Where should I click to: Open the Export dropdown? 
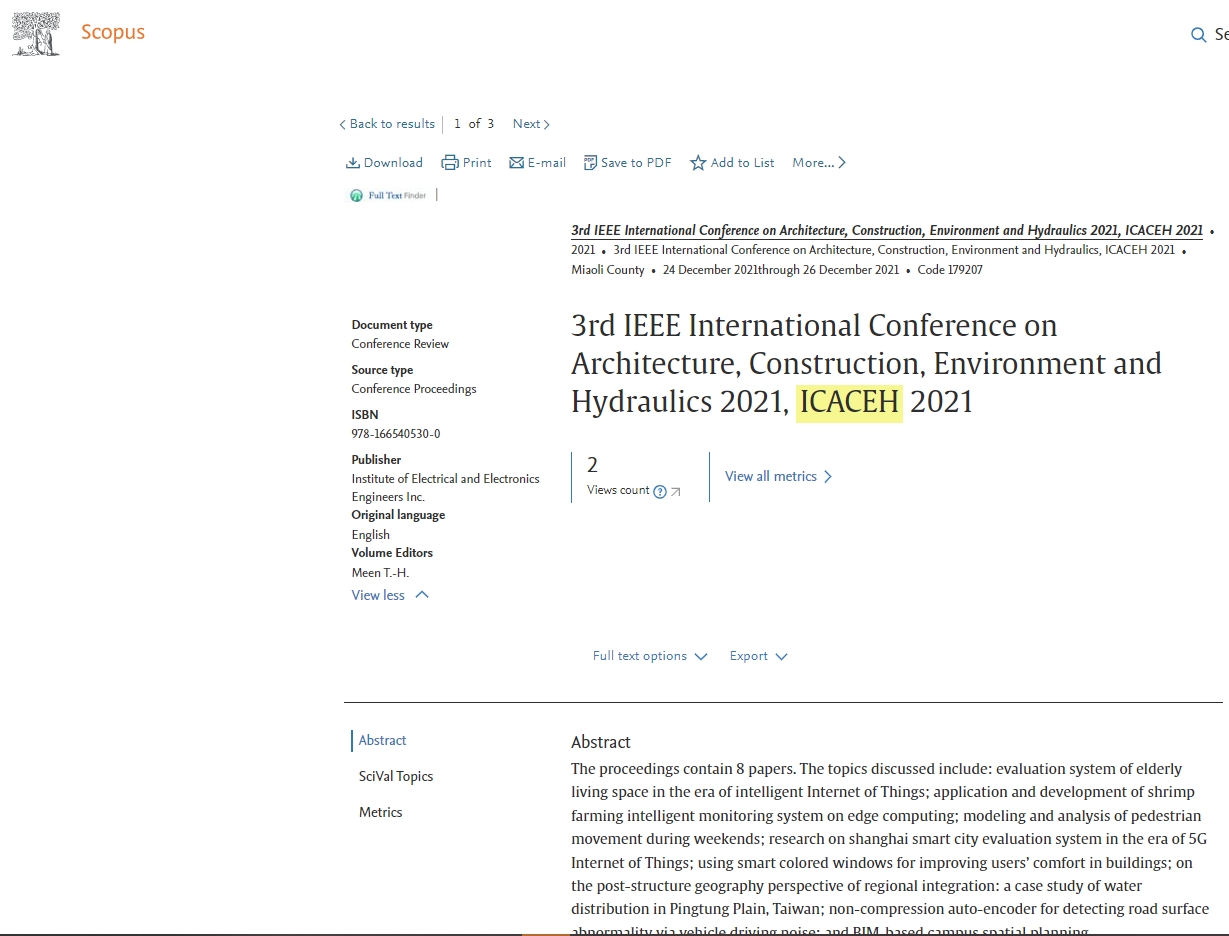point(758,656)
